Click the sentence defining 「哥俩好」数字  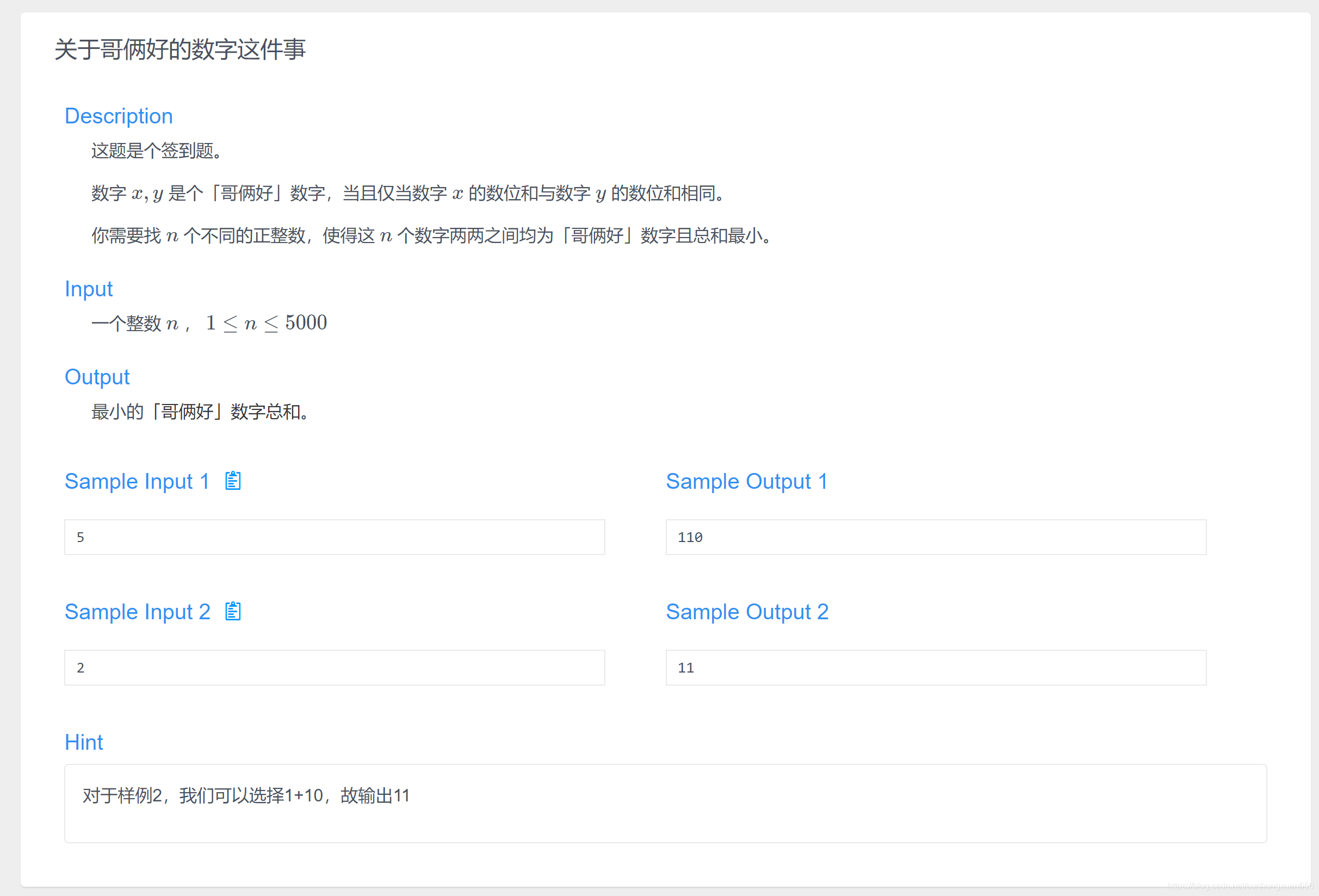(x=408, y=194)
